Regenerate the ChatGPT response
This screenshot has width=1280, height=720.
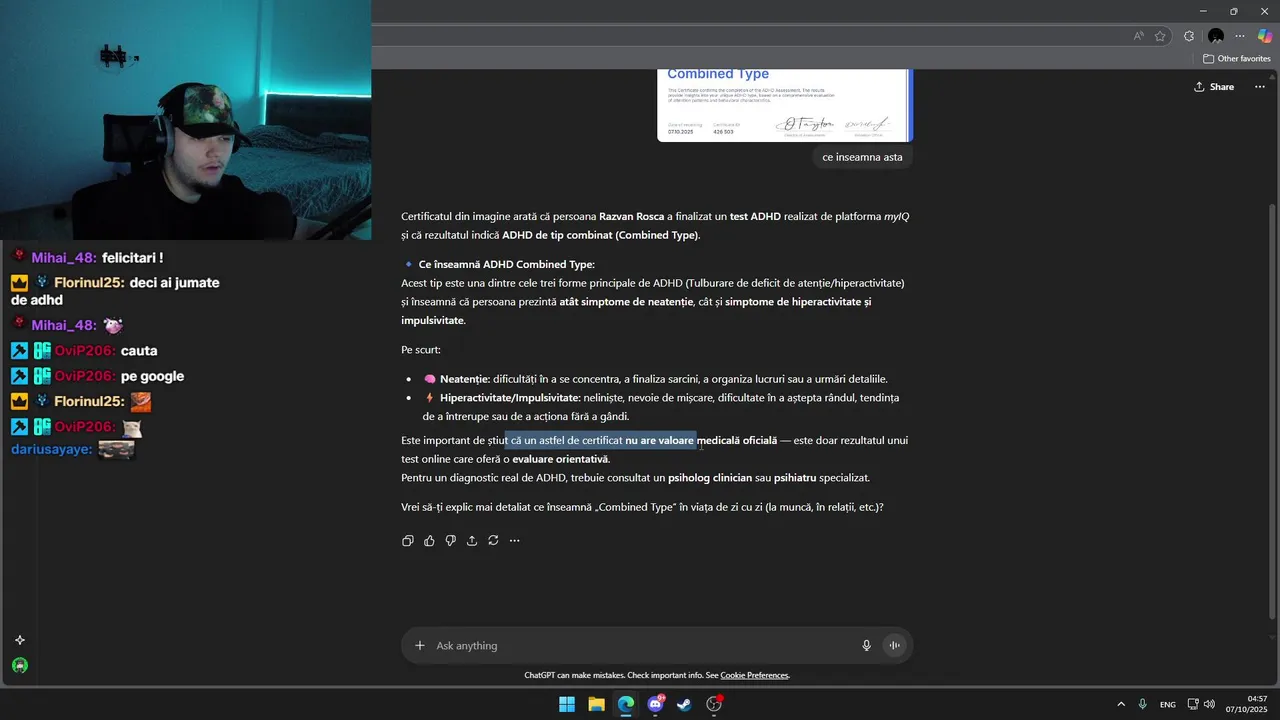pos(493,541)
